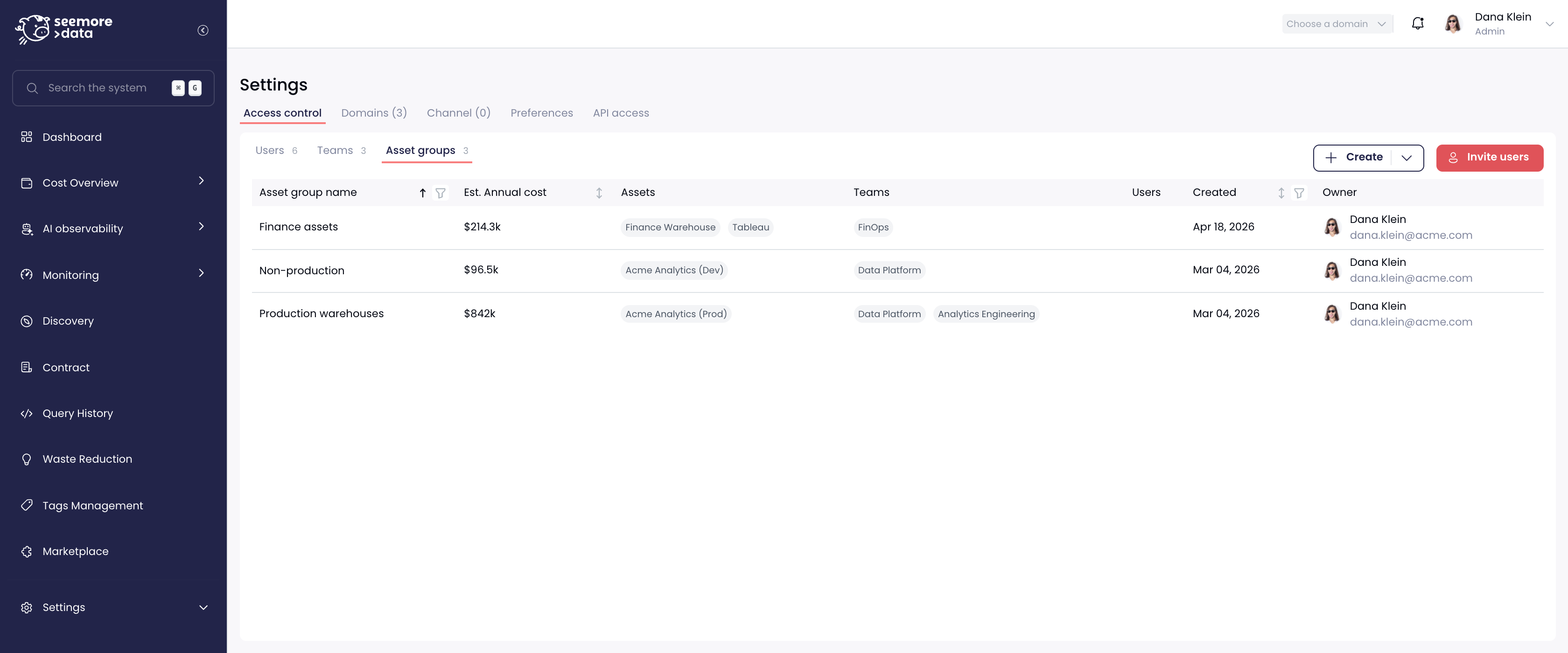Open the Choose a domain dropdown
1568x653 pixels.
coord(1337,24)
